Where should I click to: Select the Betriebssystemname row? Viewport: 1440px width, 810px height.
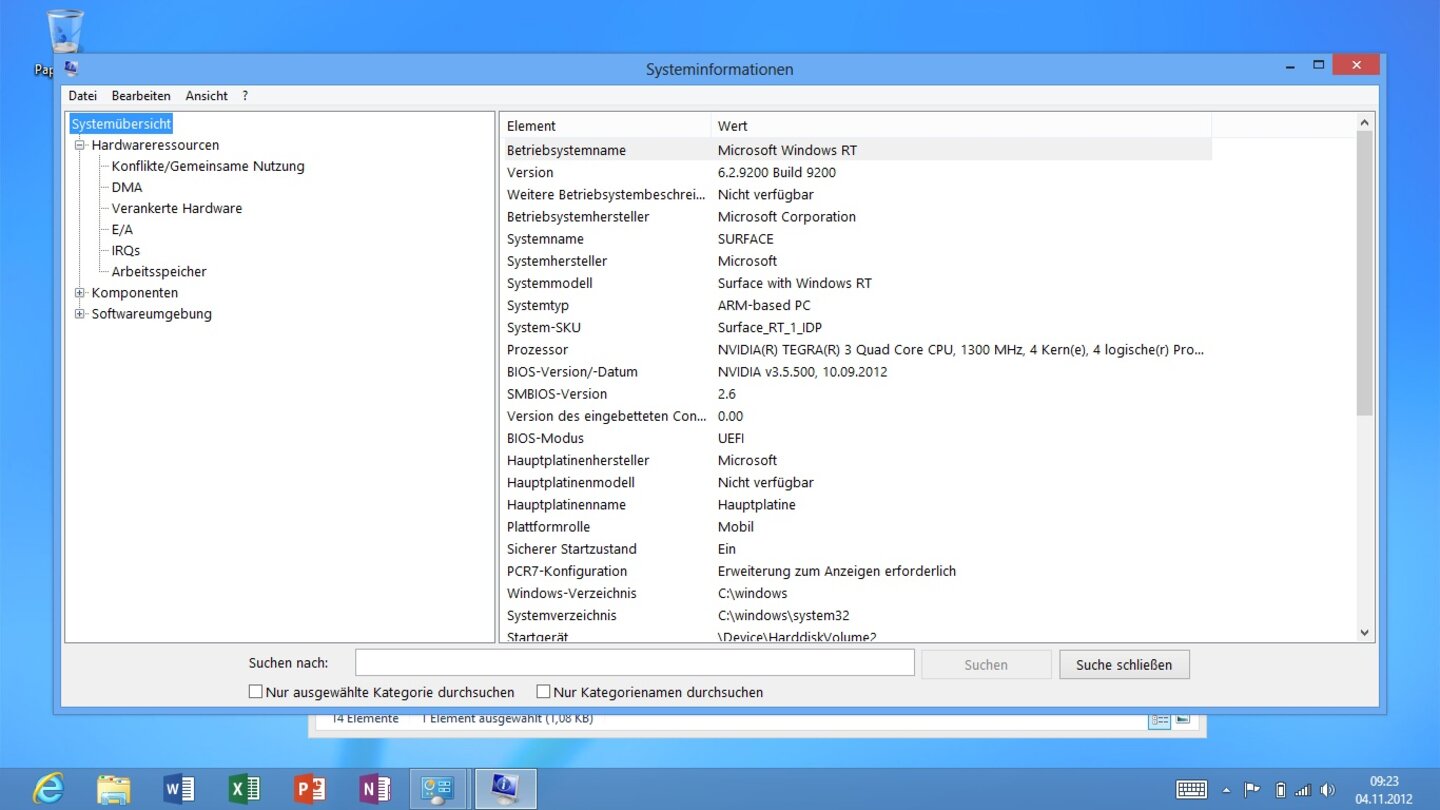[856, 150]
